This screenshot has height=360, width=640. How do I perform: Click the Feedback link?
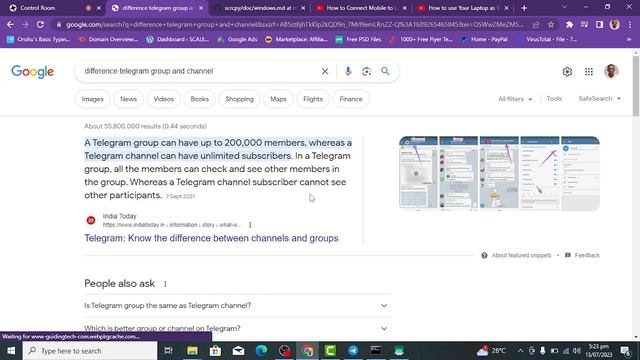(x=587, y=255)
